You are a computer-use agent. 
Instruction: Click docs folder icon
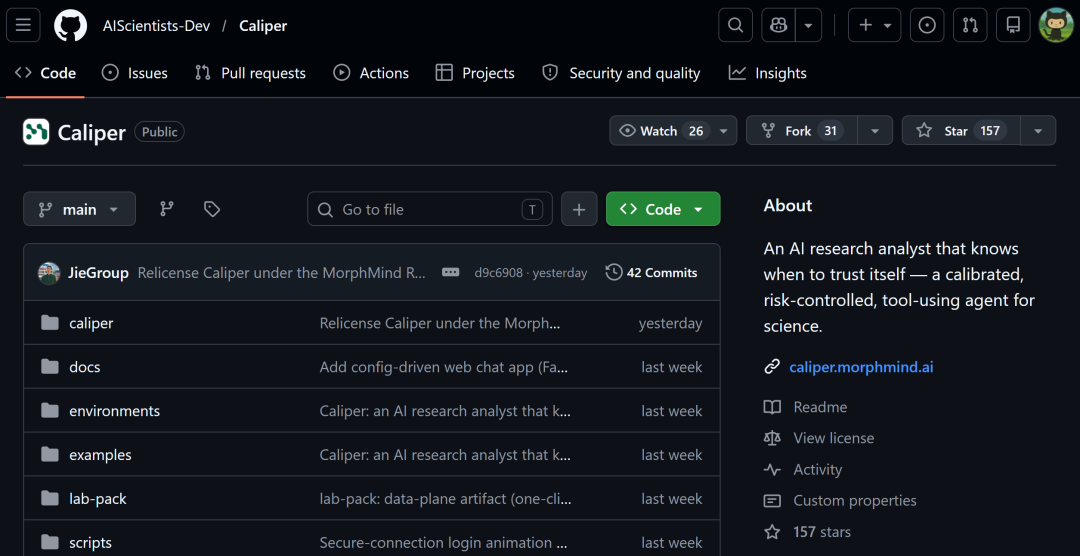tap(50, 367)
